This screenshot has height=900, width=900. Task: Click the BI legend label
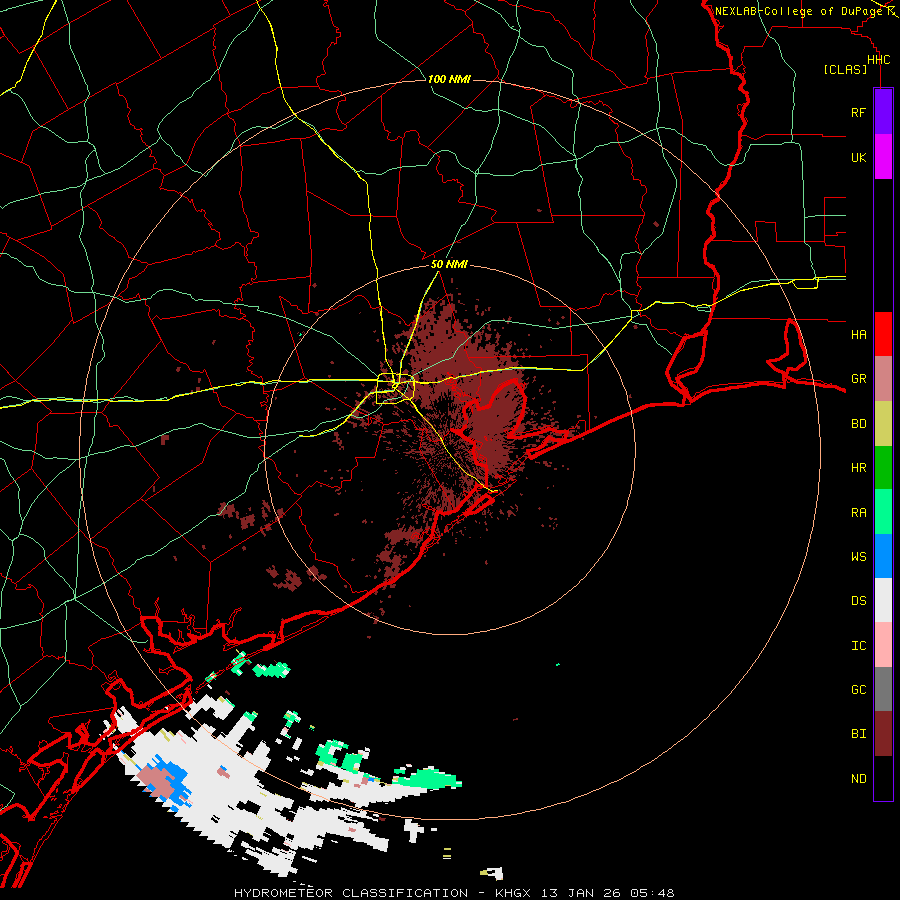tap(858, 734)
